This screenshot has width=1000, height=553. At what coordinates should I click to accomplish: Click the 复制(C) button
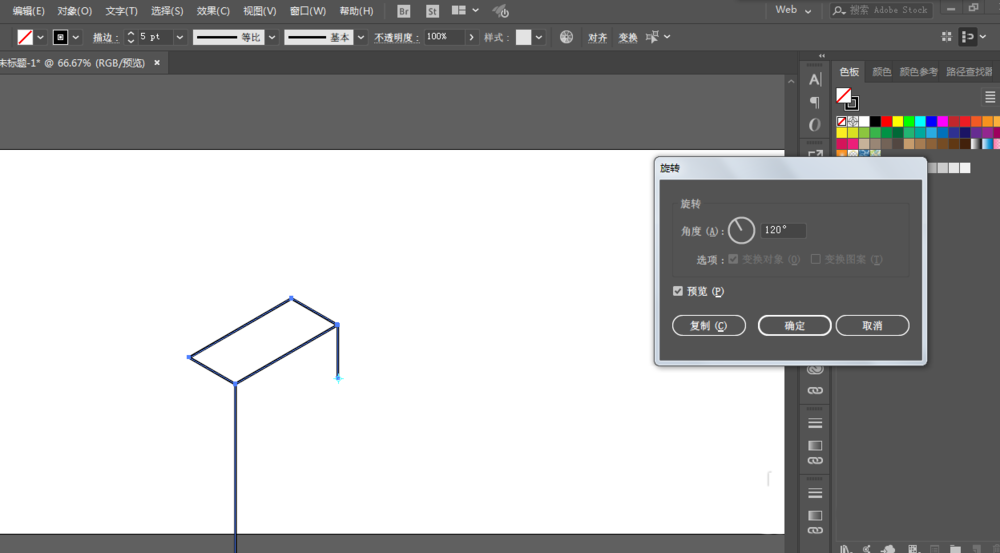pos(709,325)
